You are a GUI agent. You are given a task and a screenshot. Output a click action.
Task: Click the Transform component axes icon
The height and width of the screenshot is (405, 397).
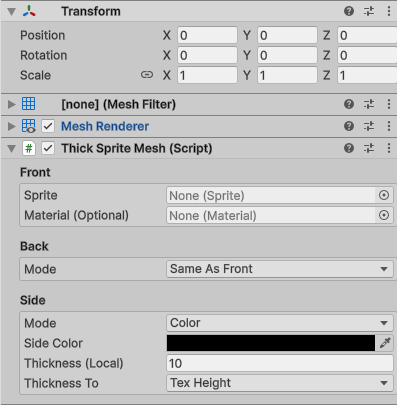click(x=29, y=11)
